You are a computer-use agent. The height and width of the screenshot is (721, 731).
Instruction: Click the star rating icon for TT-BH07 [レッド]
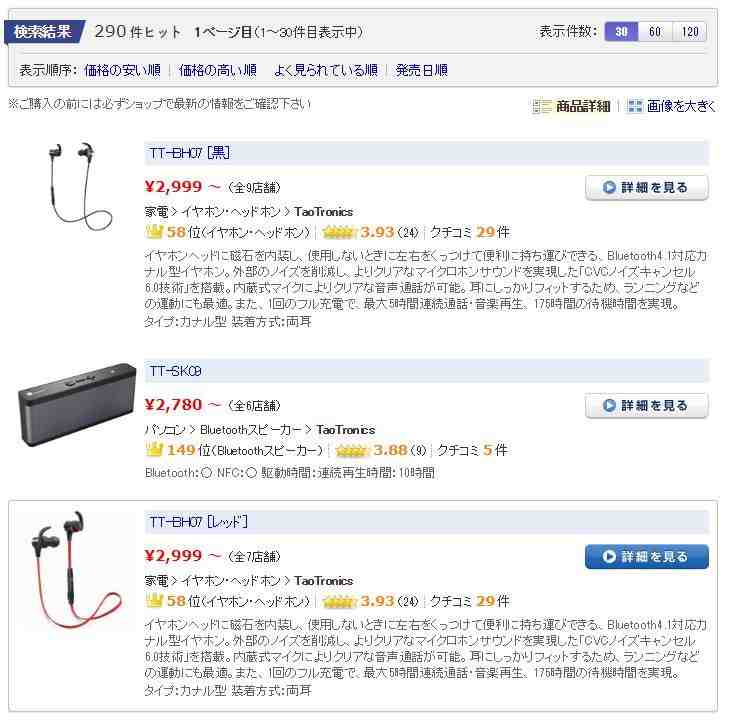(339, 601)
